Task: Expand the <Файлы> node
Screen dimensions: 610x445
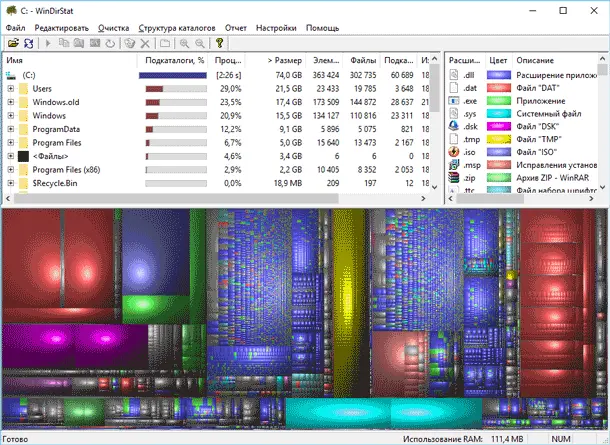Action: (x=11, y=156)
